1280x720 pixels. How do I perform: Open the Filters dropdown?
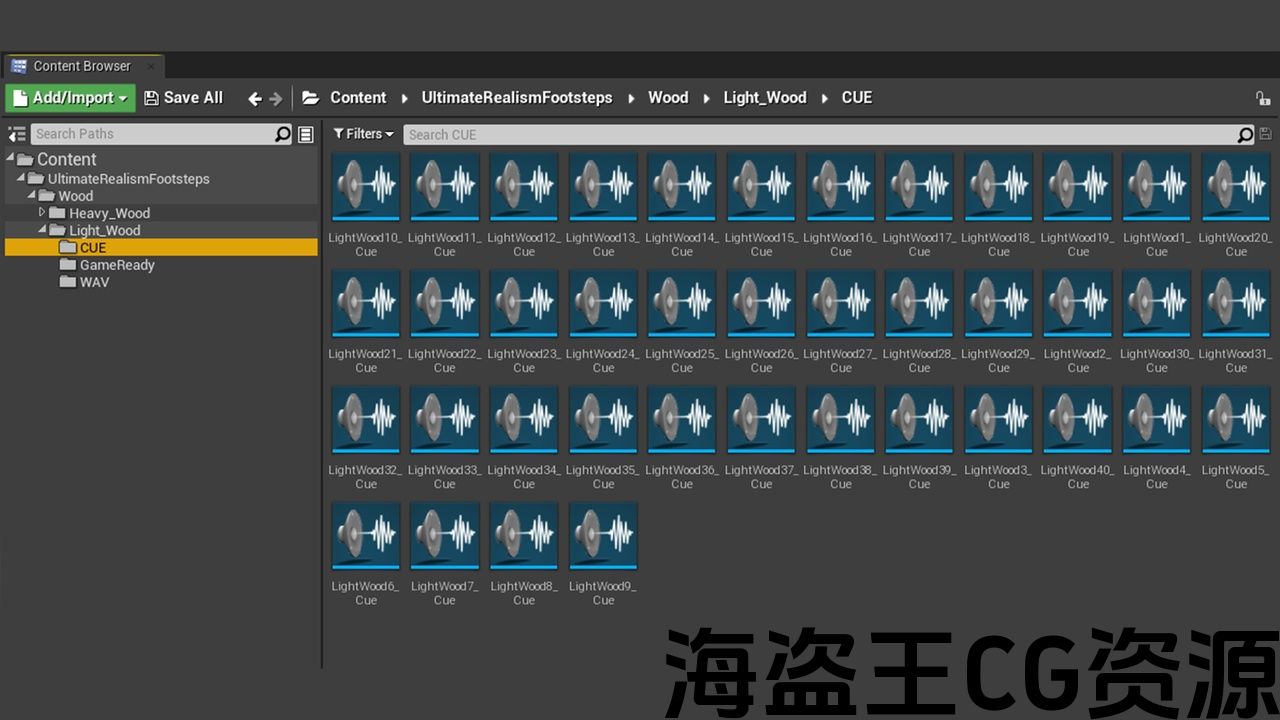coord(364,134)
